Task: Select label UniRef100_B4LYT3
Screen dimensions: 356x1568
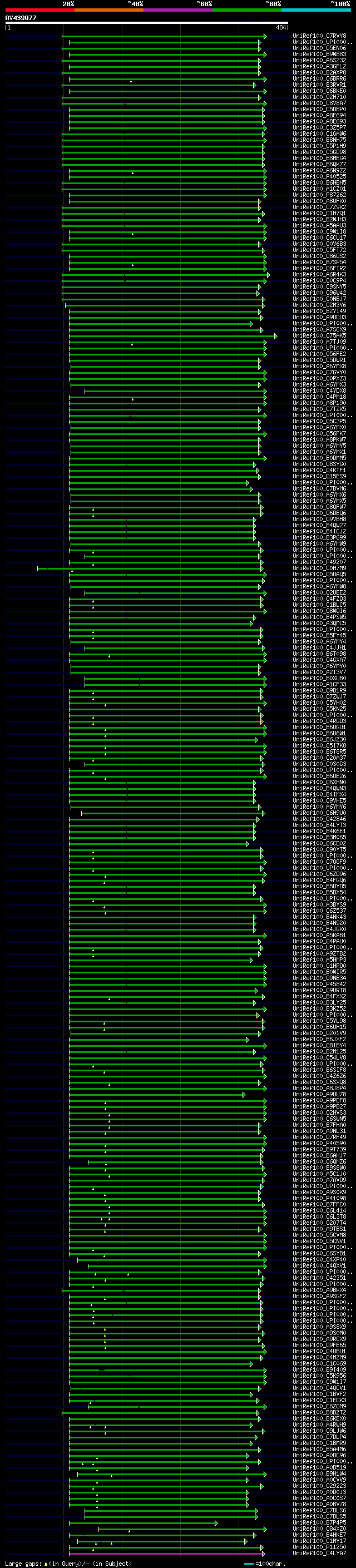Action: click(x=319, y=825)
